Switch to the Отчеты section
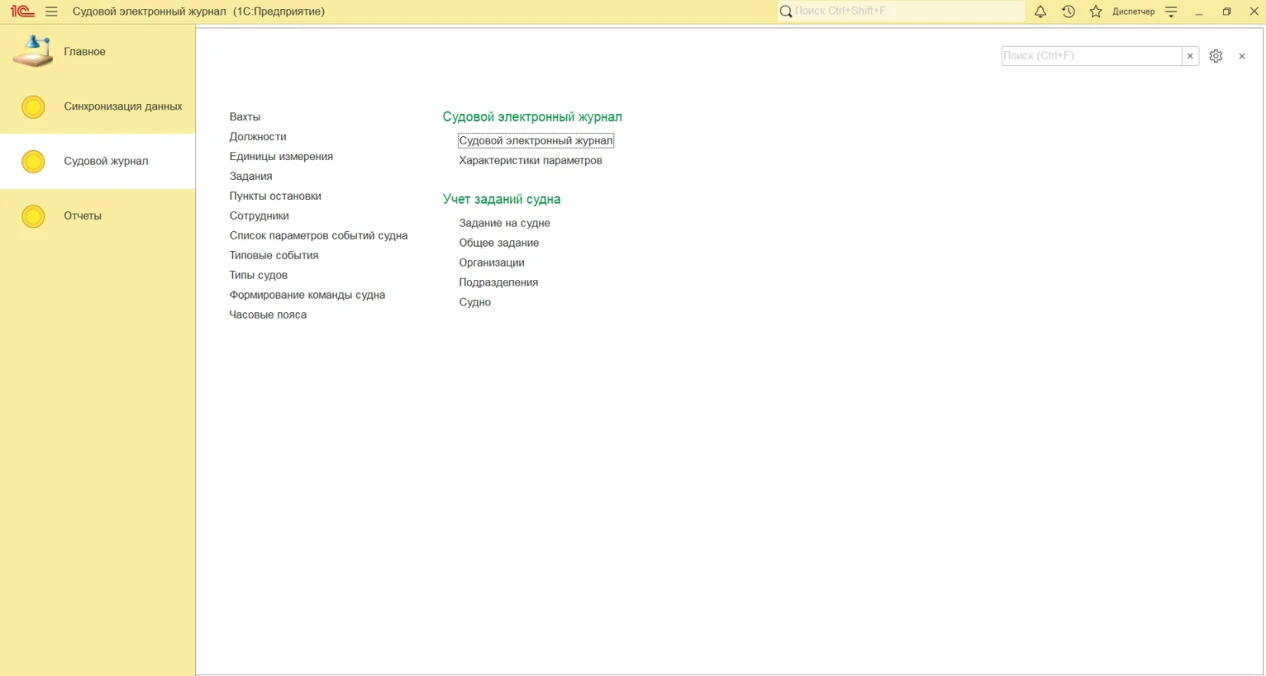This screenshot has height=676, width=1266. tap(83, 216)
